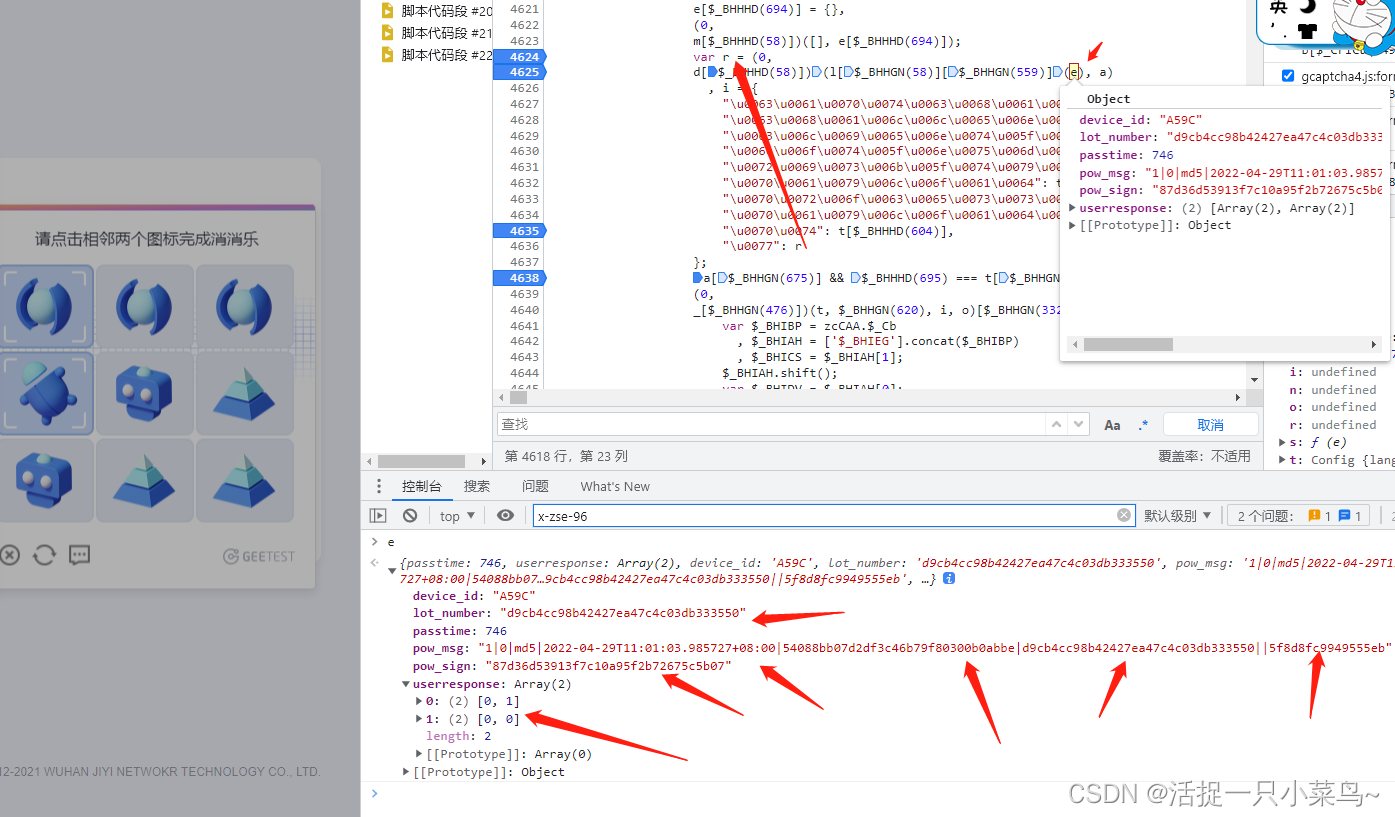Jump to previous search result arrow
The height and width of the screenshot is (817, 1395).
[x=1056, y=425]
